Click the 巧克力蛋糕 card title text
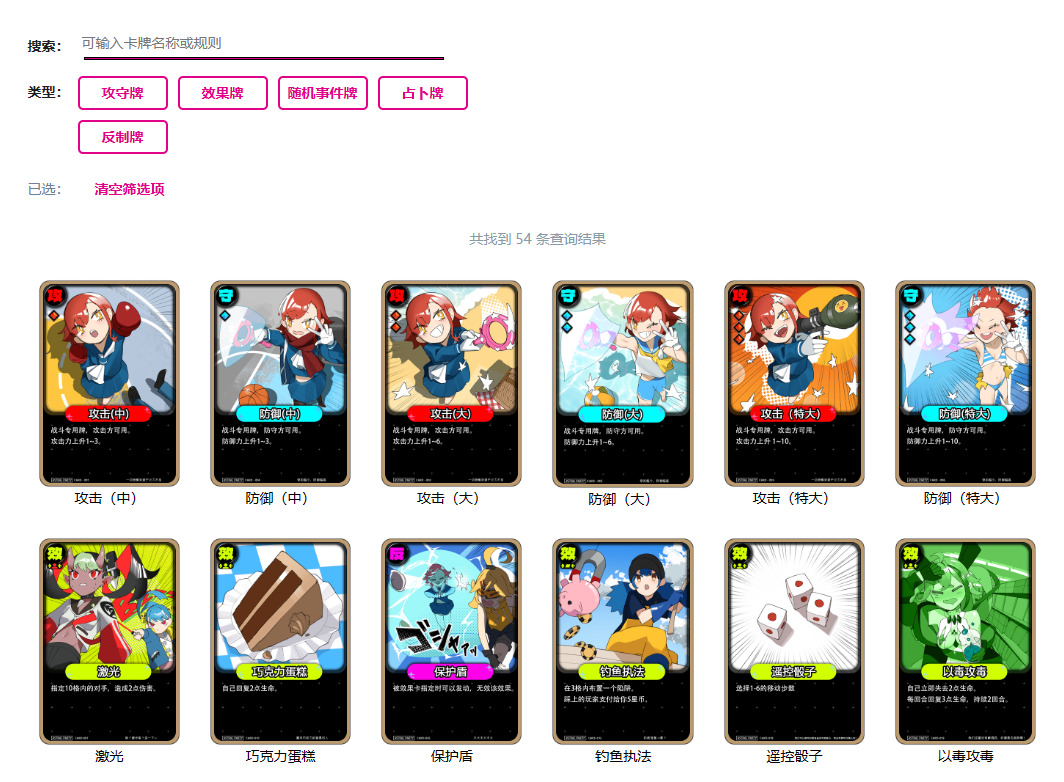The width and height of the screenshot is (1064, 782). 280,756
